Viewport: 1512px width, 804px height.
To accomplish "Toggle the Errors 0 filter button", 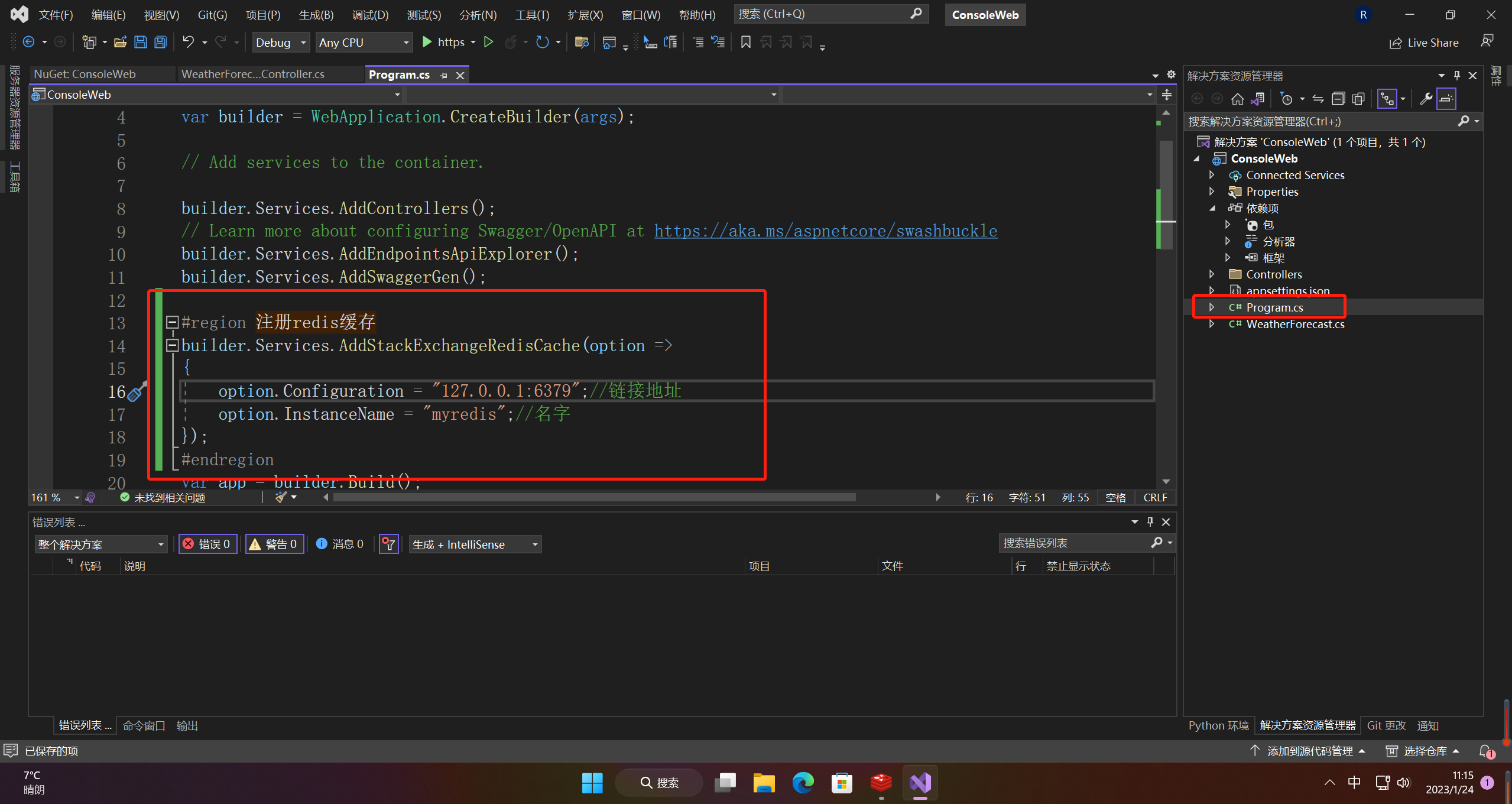I will [207, 544].
